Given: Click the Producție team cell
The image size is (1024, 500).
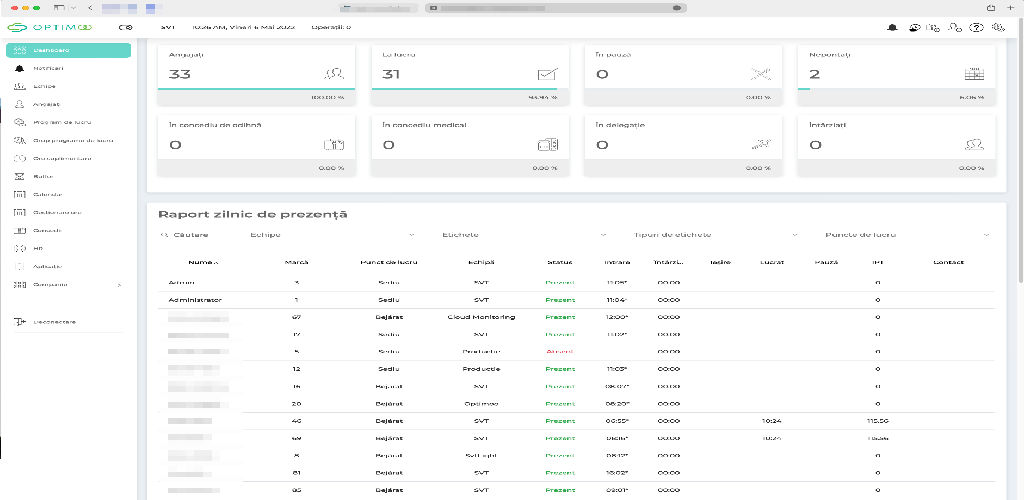Looking at the screenshot, I should tap(481, 369).
